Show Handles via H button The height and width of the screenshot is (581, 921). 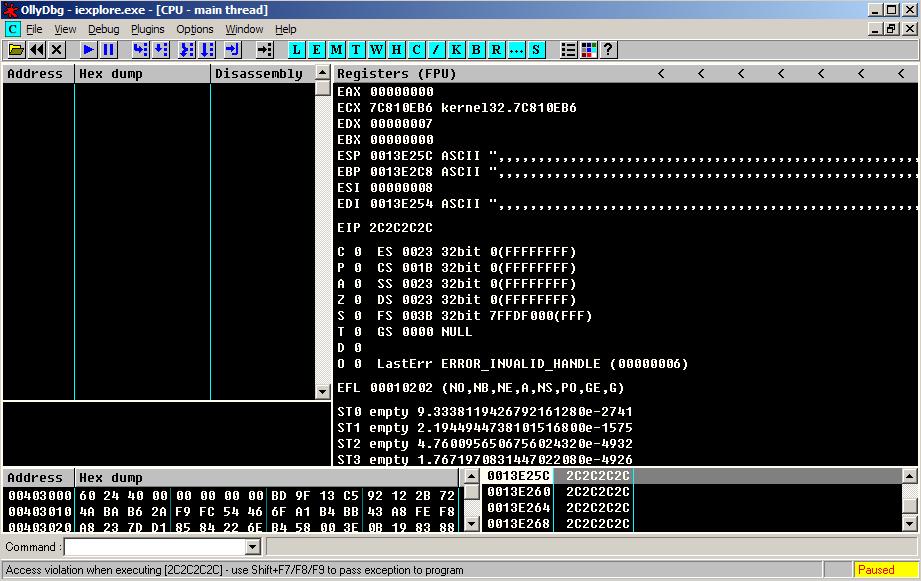[396, 50]
